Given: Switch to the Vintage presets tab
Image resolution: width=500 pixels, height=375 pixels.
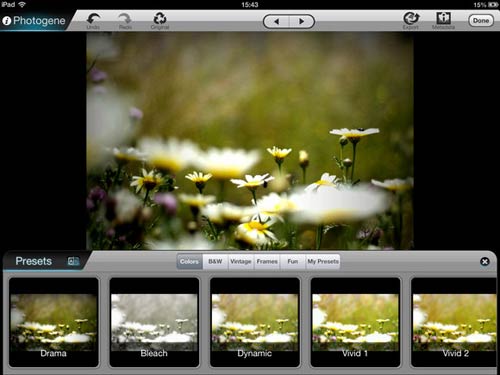Looking at the screenshot, I should pyautogui.click(x=241, y=261).
